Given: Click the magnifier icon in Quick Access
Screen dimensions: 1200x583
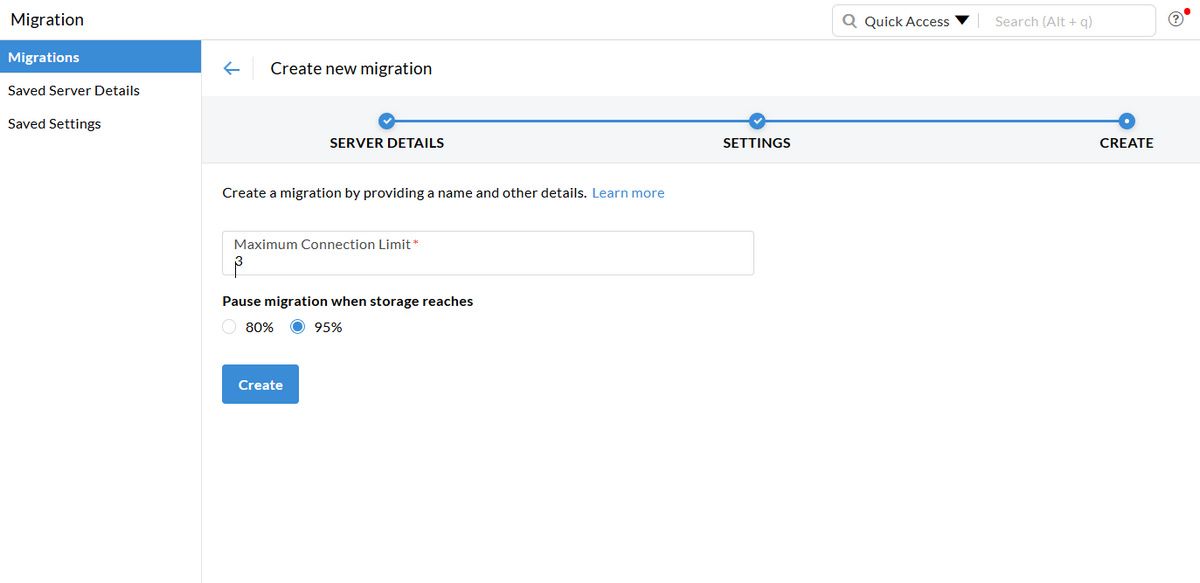Looking at the screenshot, I should [849, 20].
